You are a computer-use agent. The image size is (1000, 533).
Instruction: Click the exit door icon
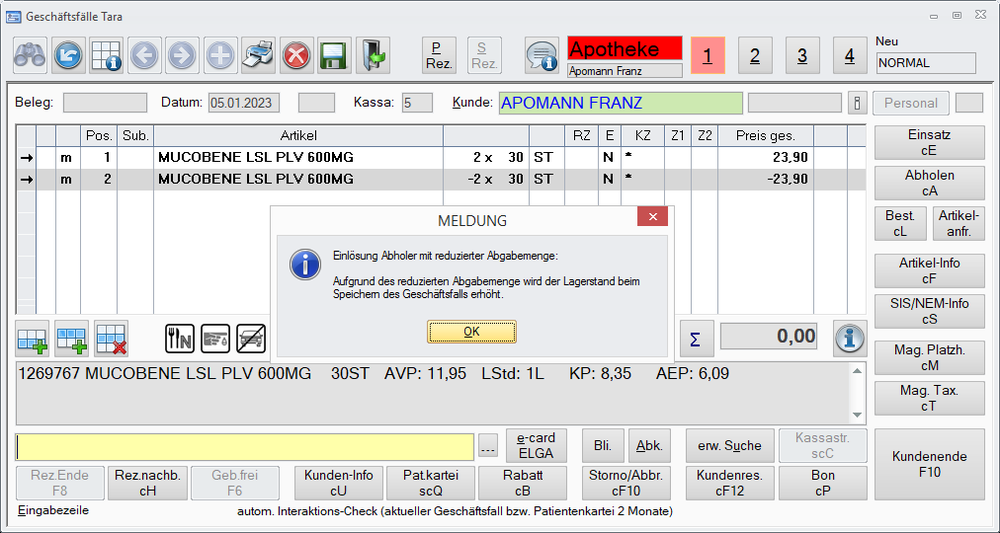pos(372,55)
